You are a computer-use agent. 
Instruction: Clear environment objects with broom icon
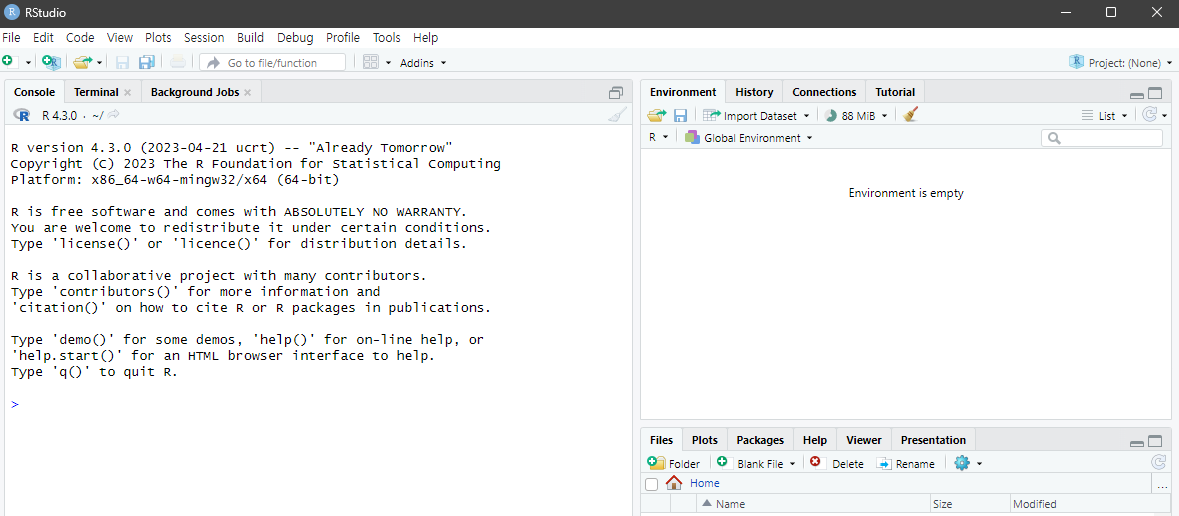pos(911,115)
